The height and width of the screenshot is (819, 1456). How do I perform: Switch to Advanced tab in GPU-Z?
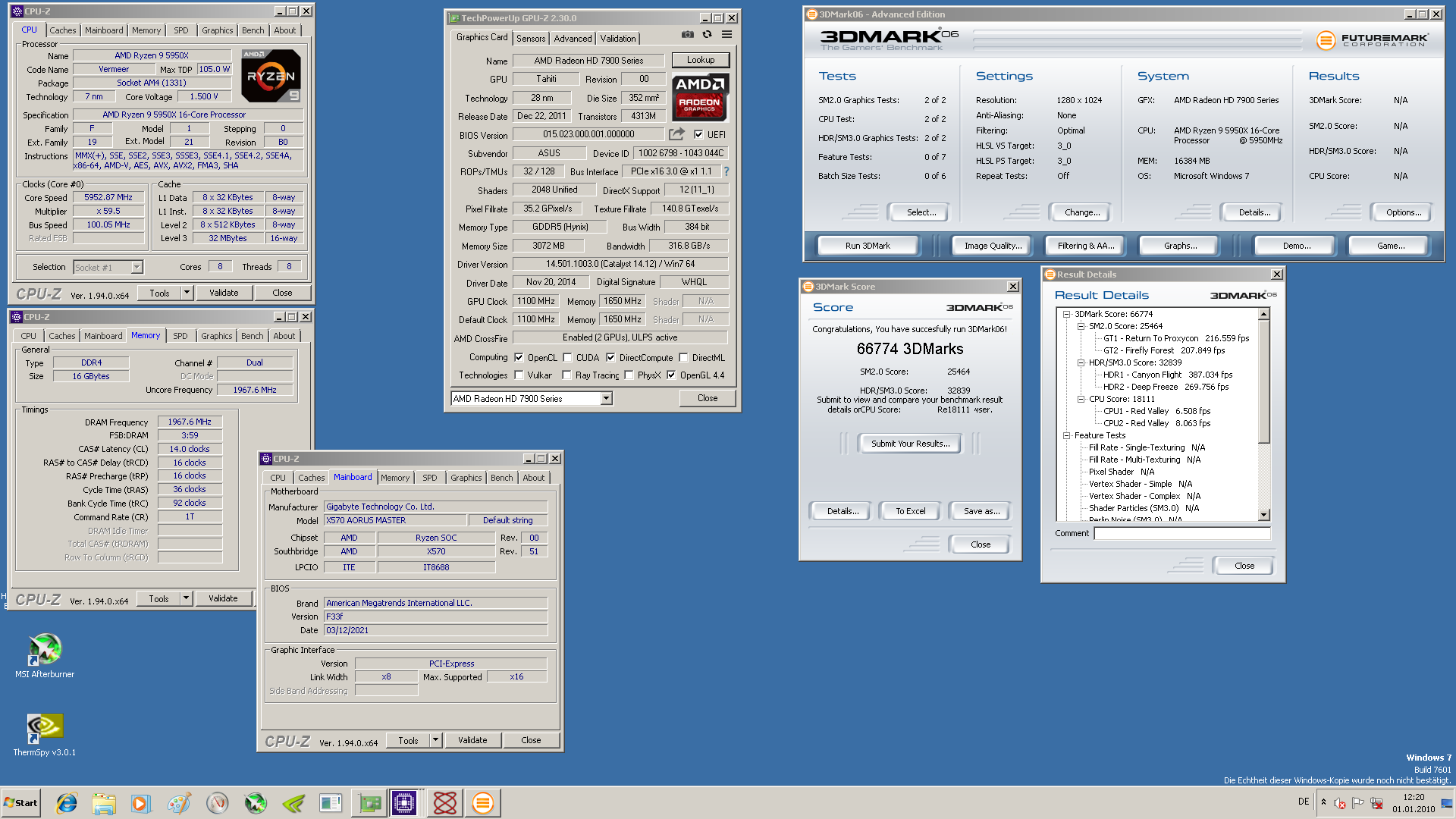tap(573, 39)
